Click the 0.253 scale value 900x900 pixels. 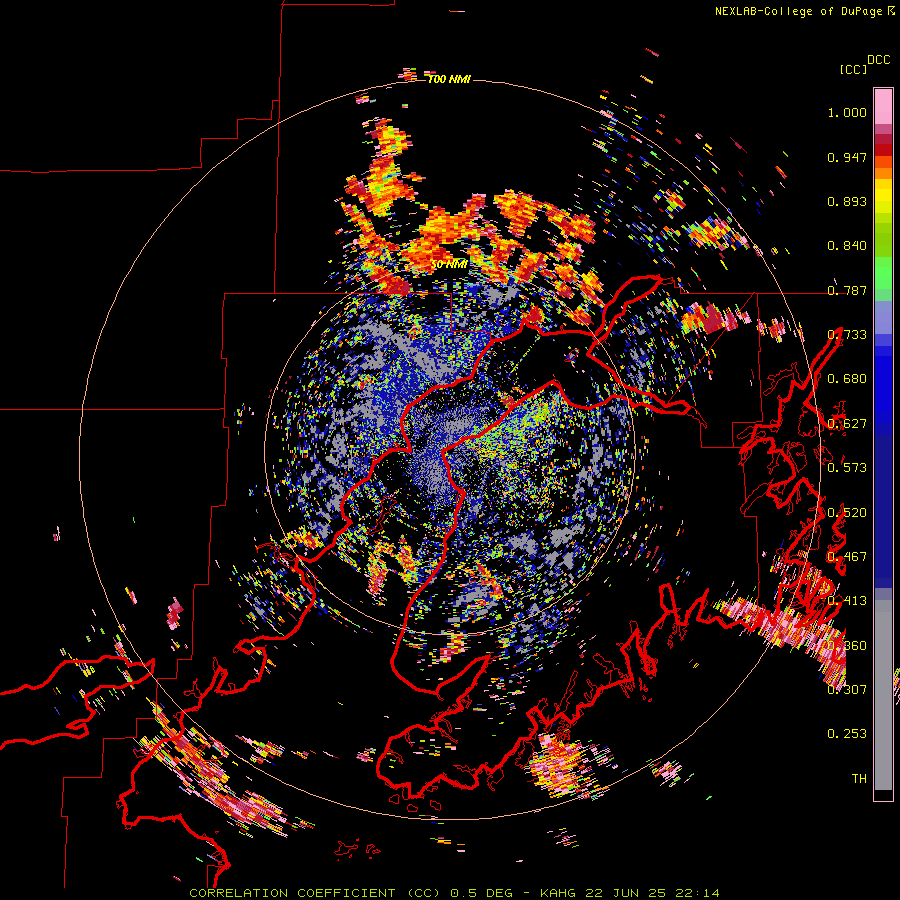[847, 734]
